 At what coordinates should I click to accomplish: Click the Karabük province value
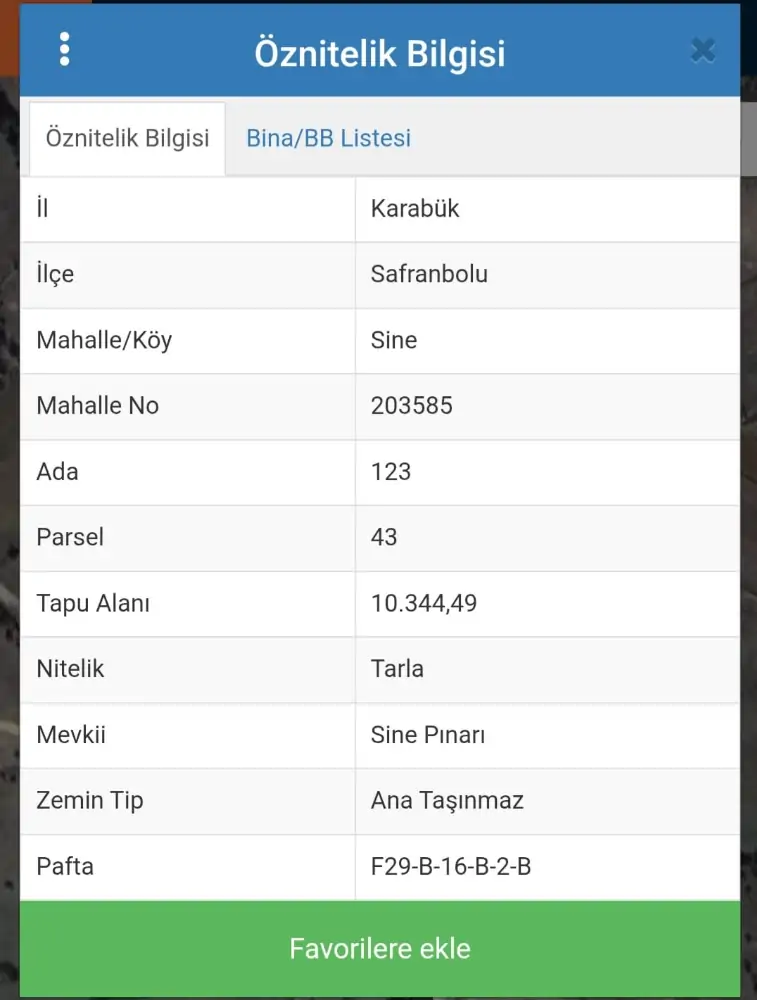pyautogui.click(x=415, y=209)
